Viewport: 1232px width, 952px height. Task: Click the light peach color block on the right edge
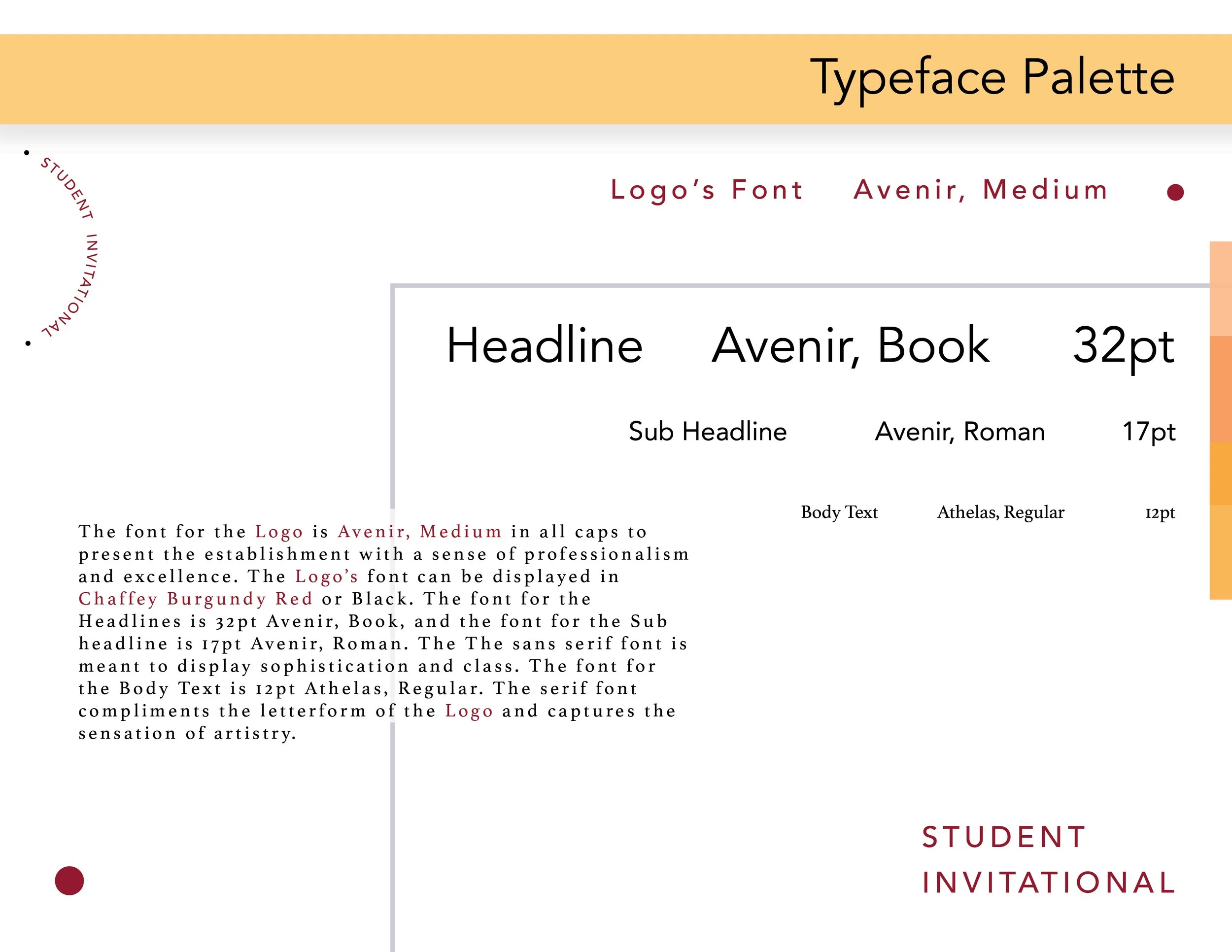pyautogui.click(x=1221, y=289)
